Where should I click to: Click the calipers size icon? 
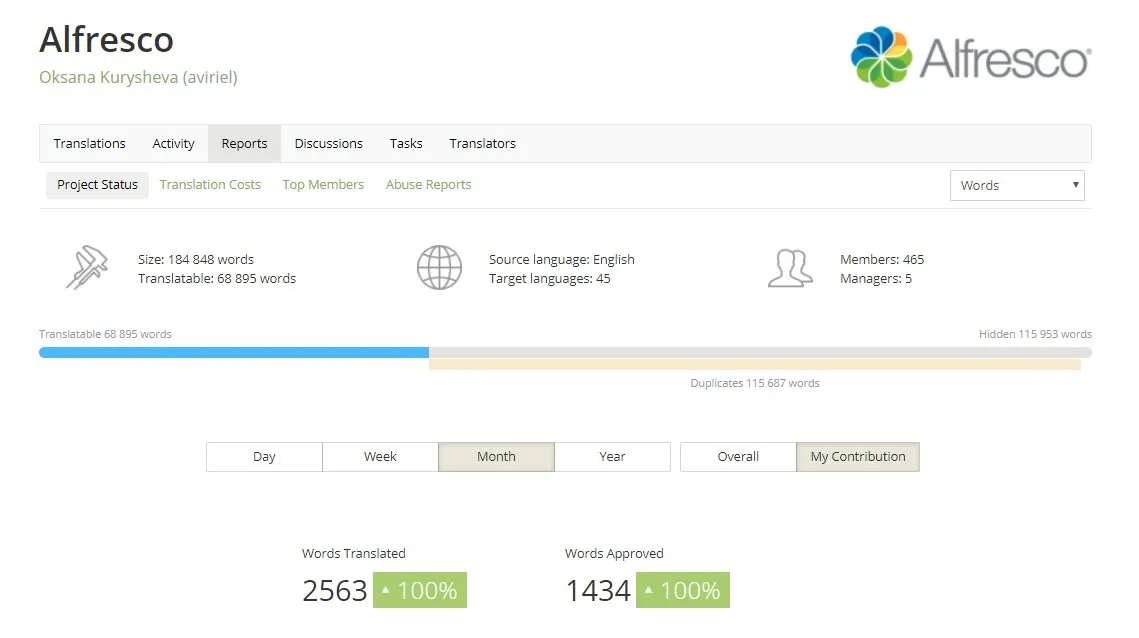87,267
